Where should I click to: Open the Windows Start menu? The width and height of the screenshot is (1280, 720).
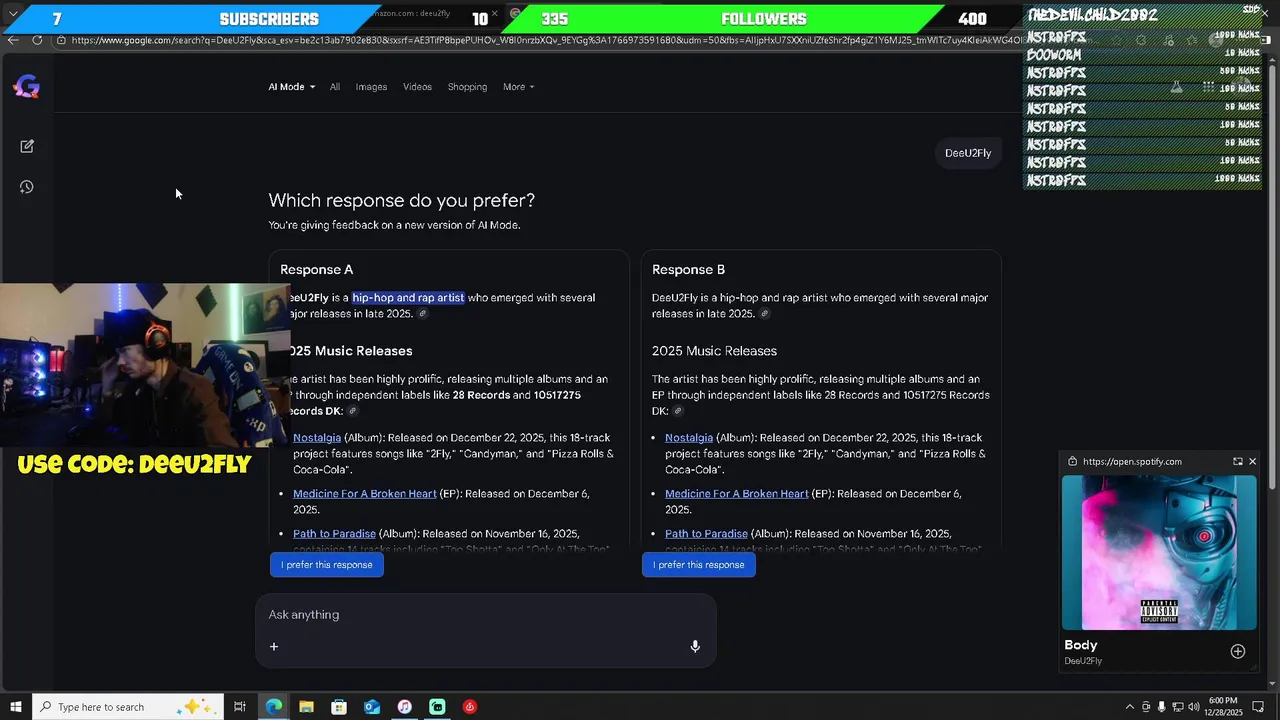tap(15, 707)
